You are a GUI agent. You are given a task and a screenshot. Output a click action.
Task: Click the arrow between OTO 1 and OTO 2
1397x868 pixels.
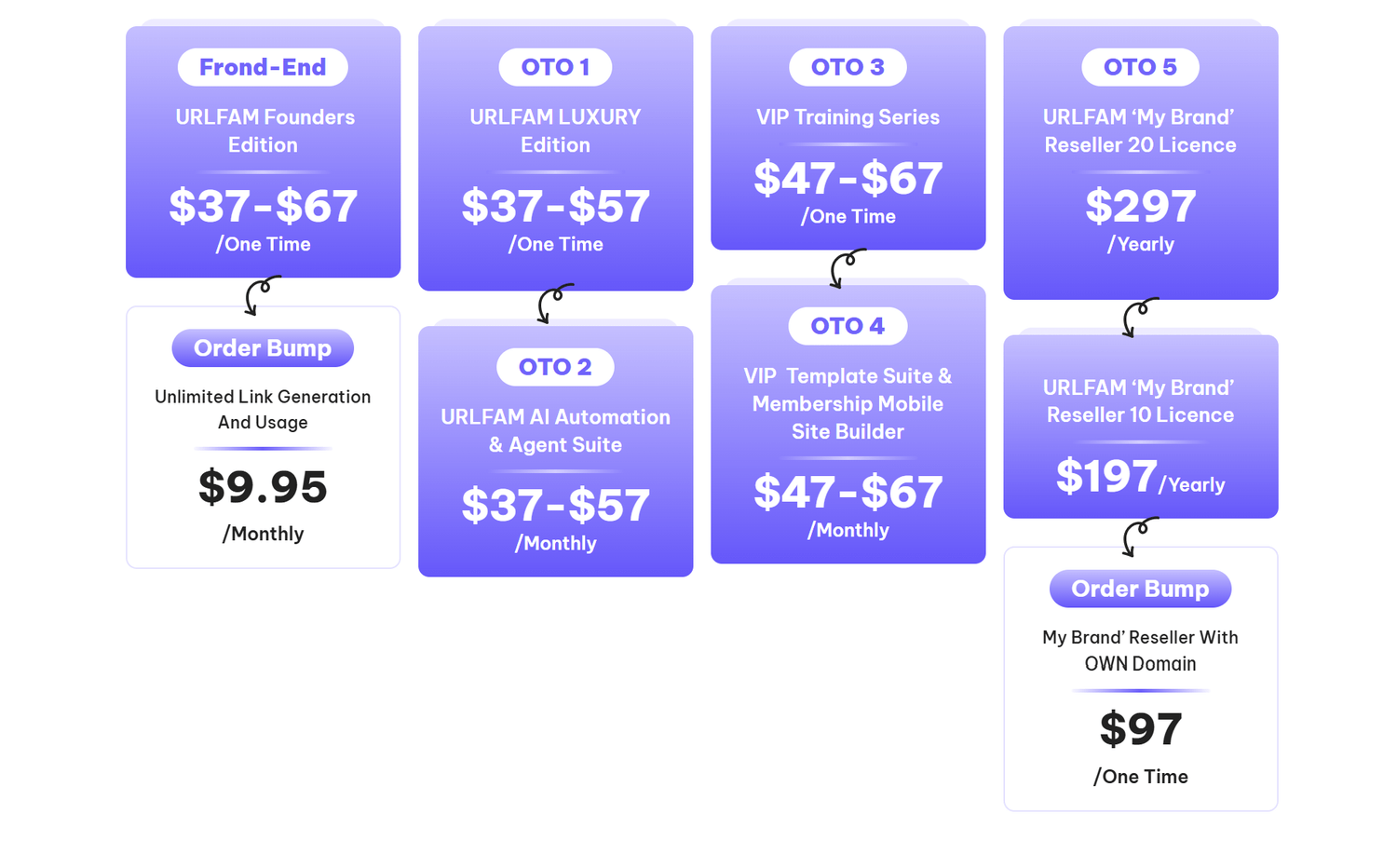pyautogui.click(x=554, y=304)
